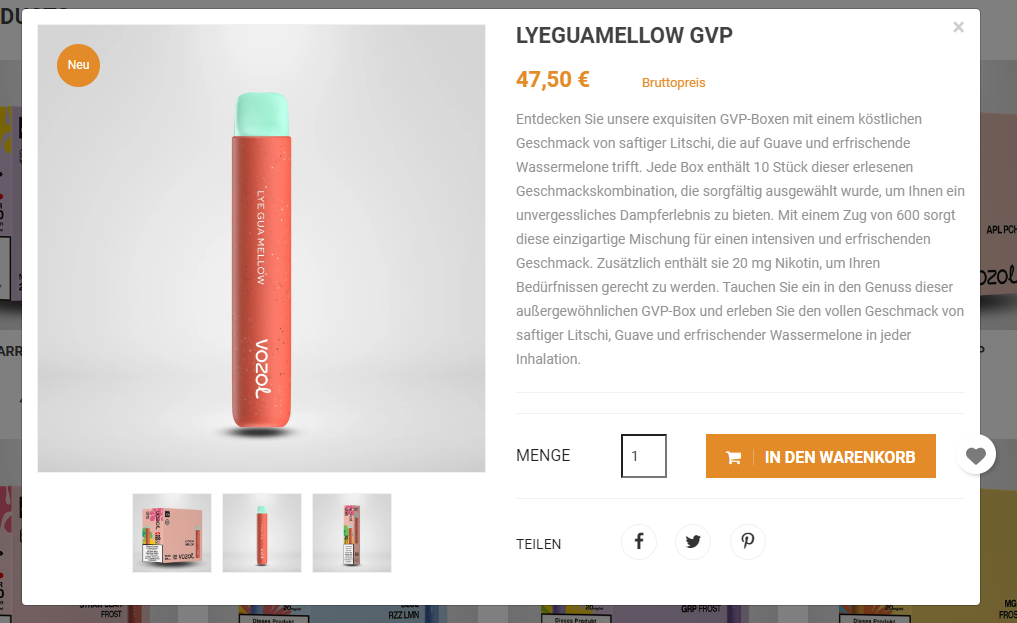This screenshot has height=623, width=1017.
Task: Click the 47,50 € price
Action: coord(553,80)
